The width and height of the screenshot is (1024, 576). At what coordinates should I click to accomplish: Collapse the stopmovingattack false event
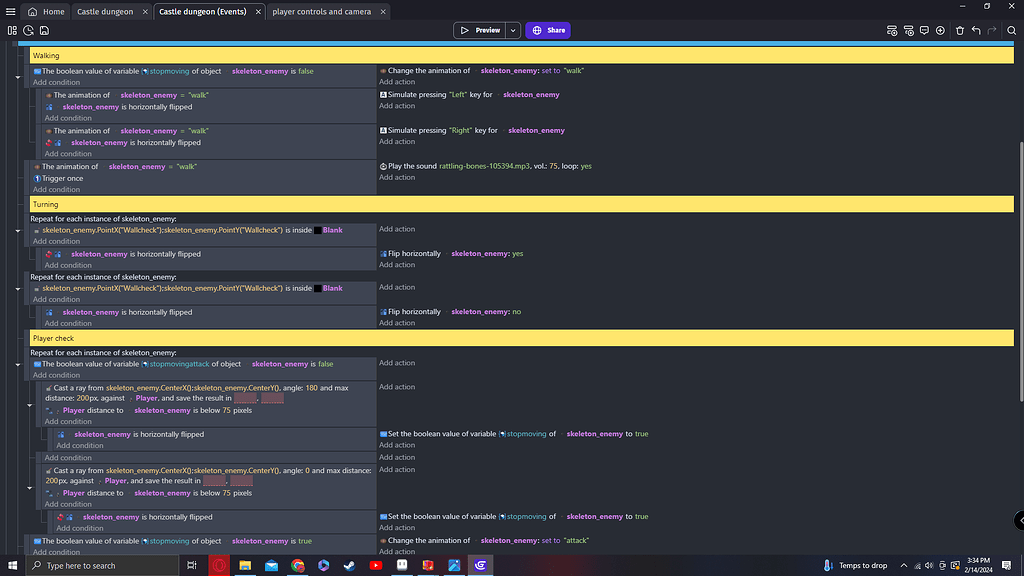[18, 364]
